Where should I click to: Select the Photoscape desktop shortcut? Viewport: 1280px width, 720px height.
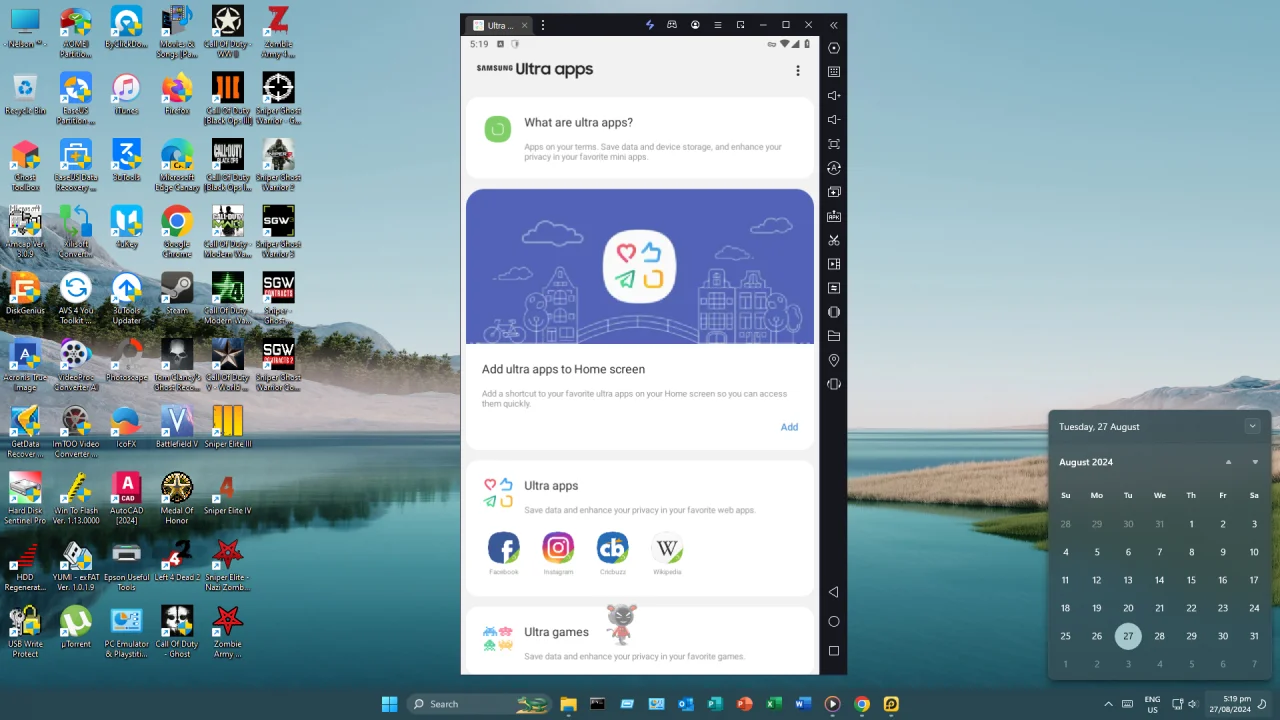pos(126,361)
